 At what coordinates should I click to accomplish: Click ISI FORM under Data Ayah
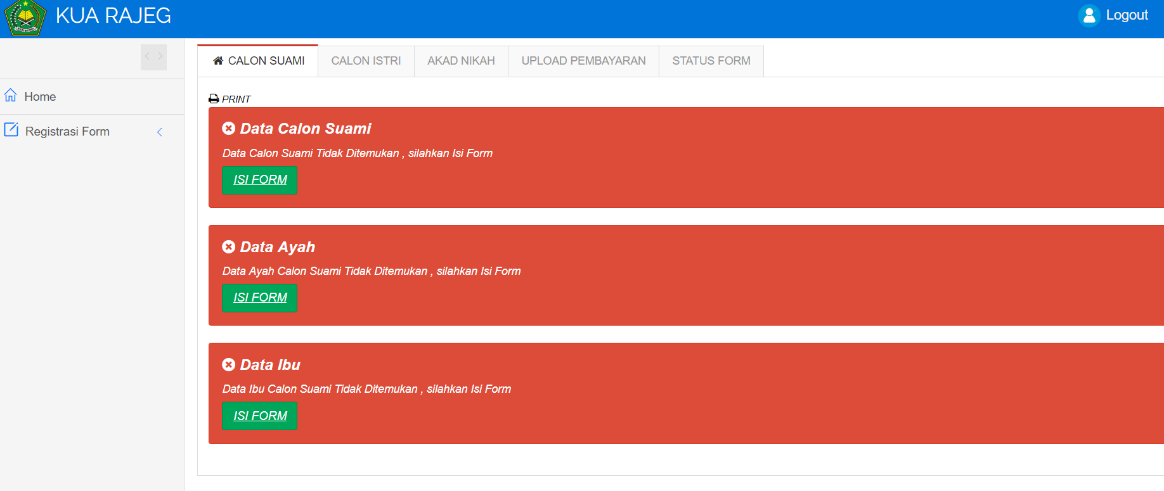pos(260,298)
